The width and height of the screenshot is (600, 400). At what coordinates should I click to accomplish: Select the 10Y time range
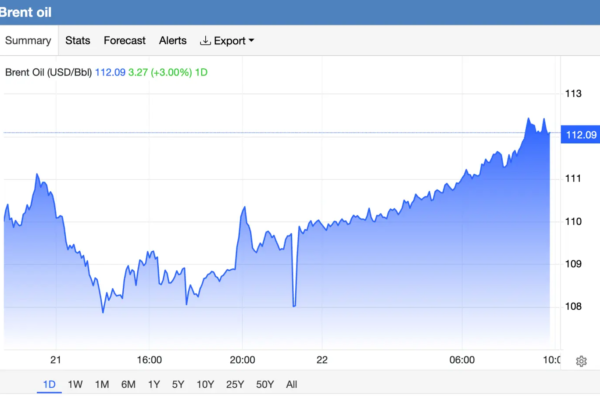click(x=205, y=384)
